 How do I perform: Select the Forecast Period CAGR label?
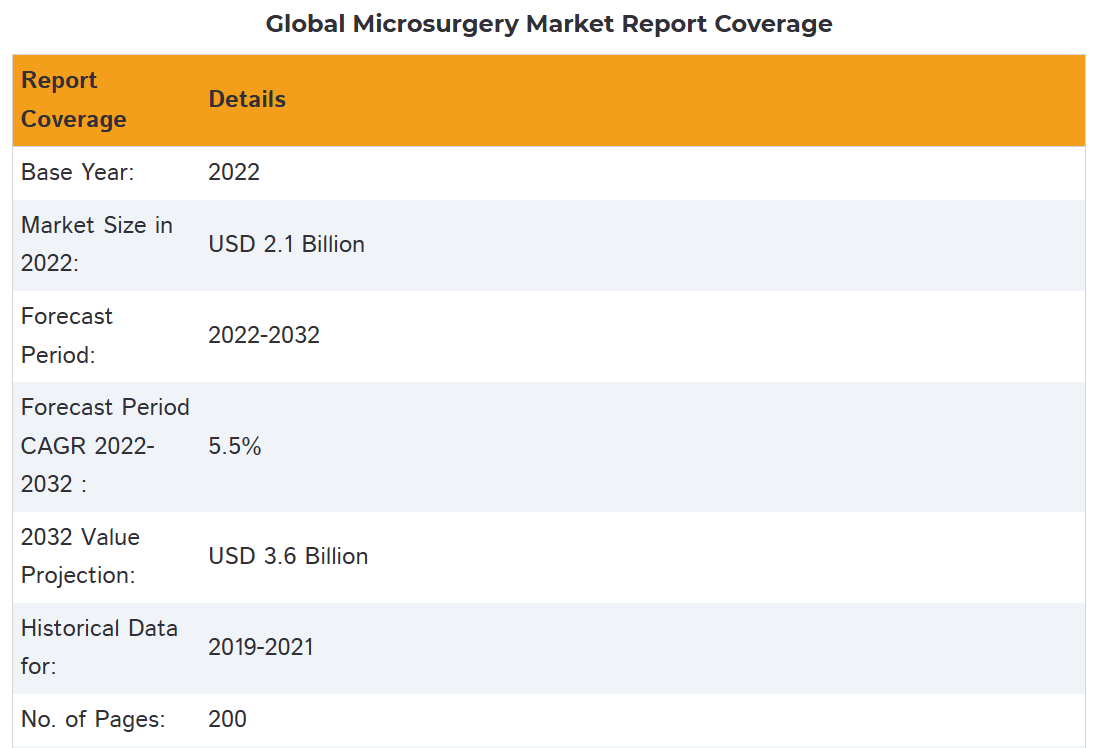coord(104,446)
